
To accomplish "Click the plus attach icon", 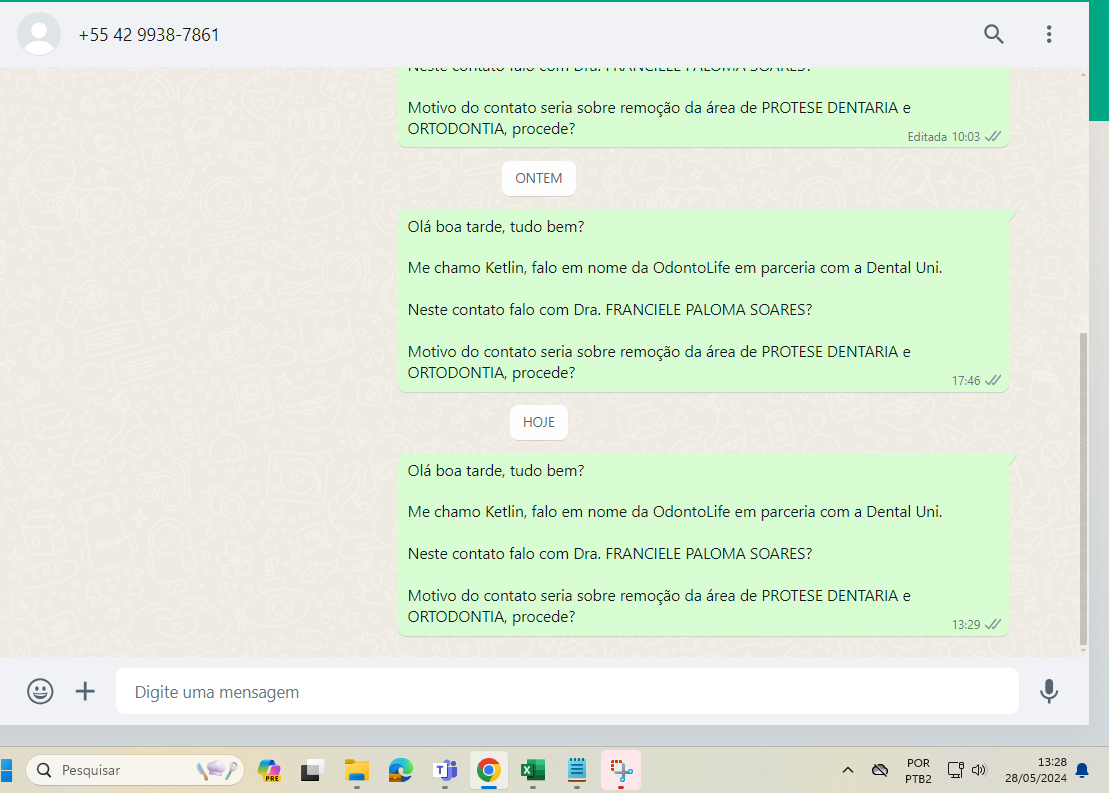I will (x=85, y=691).
